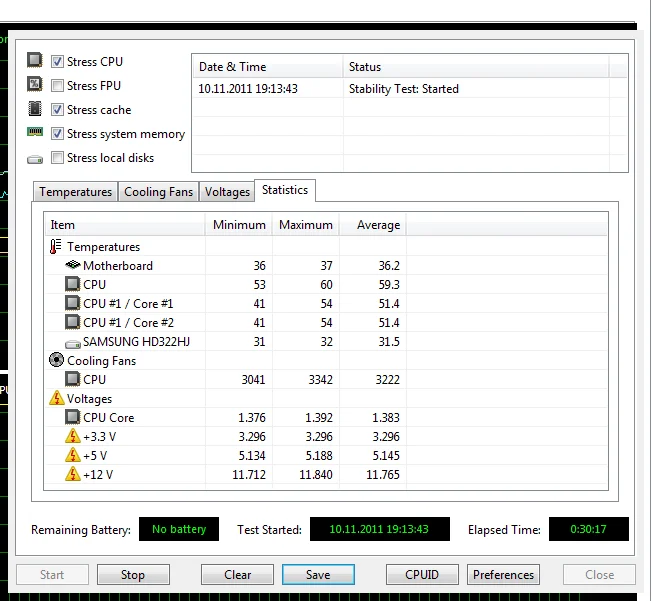This screenshot has height=601, width=652.
Task: Click the hard drive icon beside Stress local disks
Action: point(35,159)
